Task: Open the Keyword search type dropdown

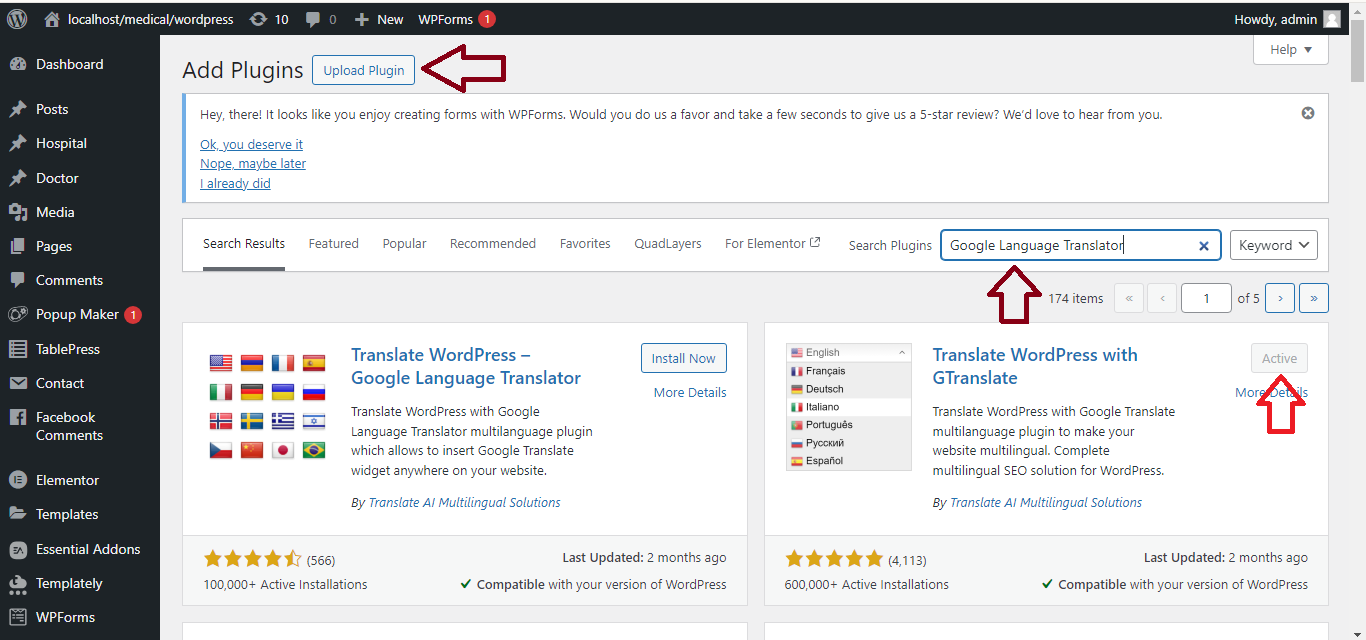Action: coord(1273,245)
